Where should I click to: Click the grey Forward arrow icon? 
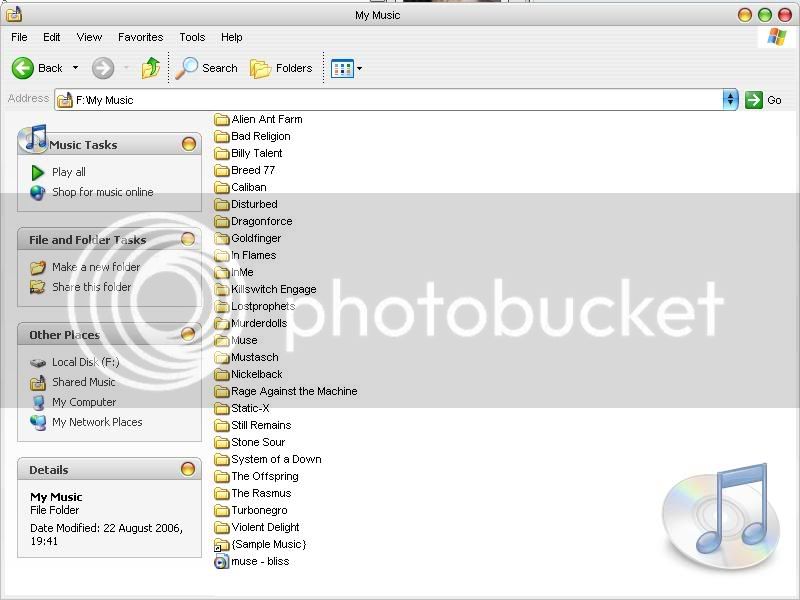click(103, 68)
